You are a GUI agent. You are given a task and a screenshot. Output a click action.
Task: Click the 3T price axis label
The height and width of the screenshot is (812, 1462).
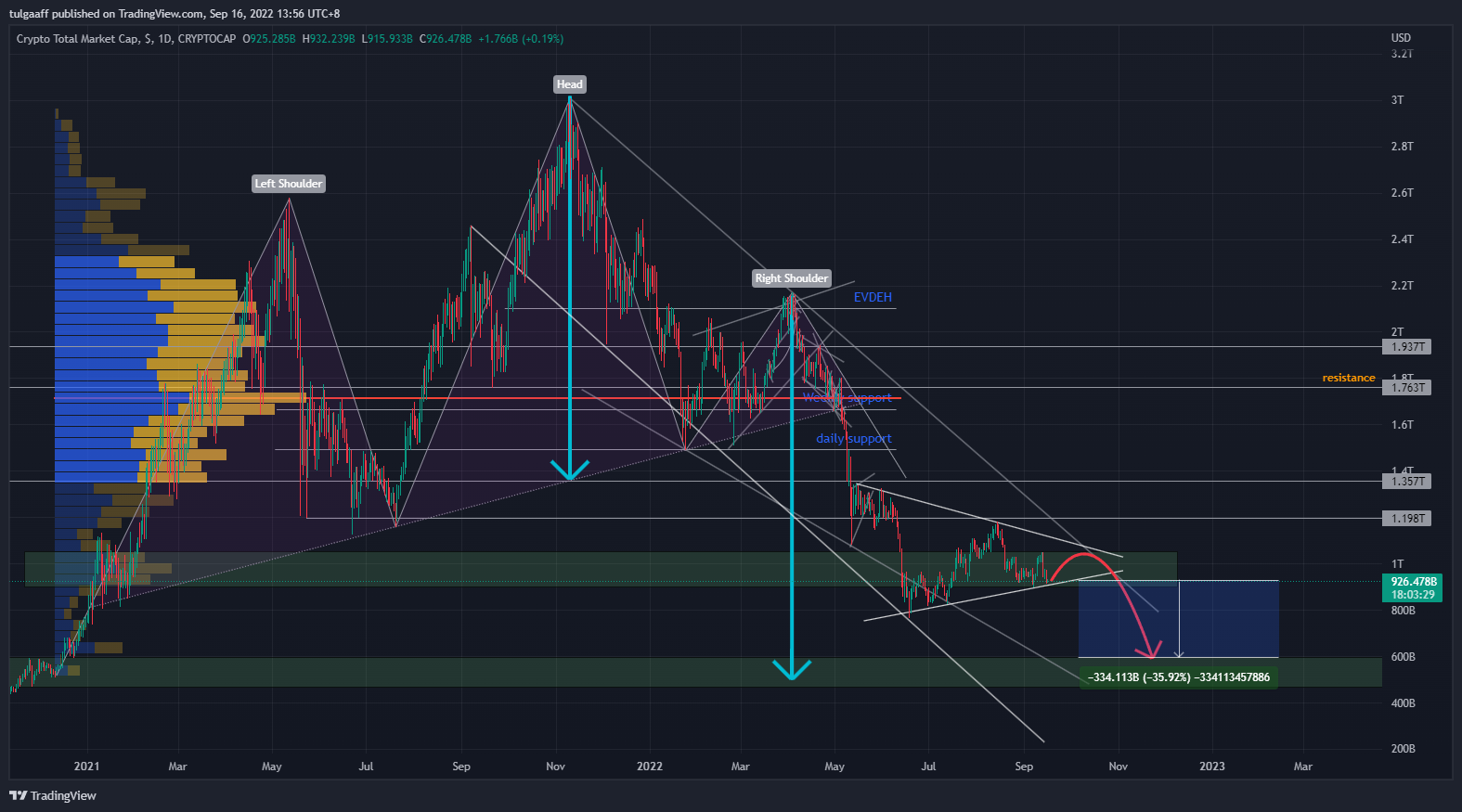point(1397,100)
